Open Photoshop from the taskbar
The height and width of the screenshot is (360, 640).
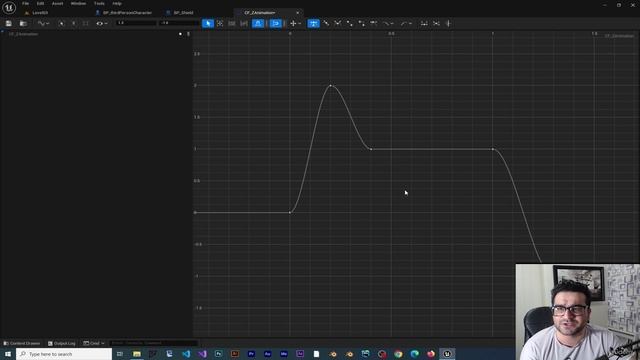click(x=219, y=354)
